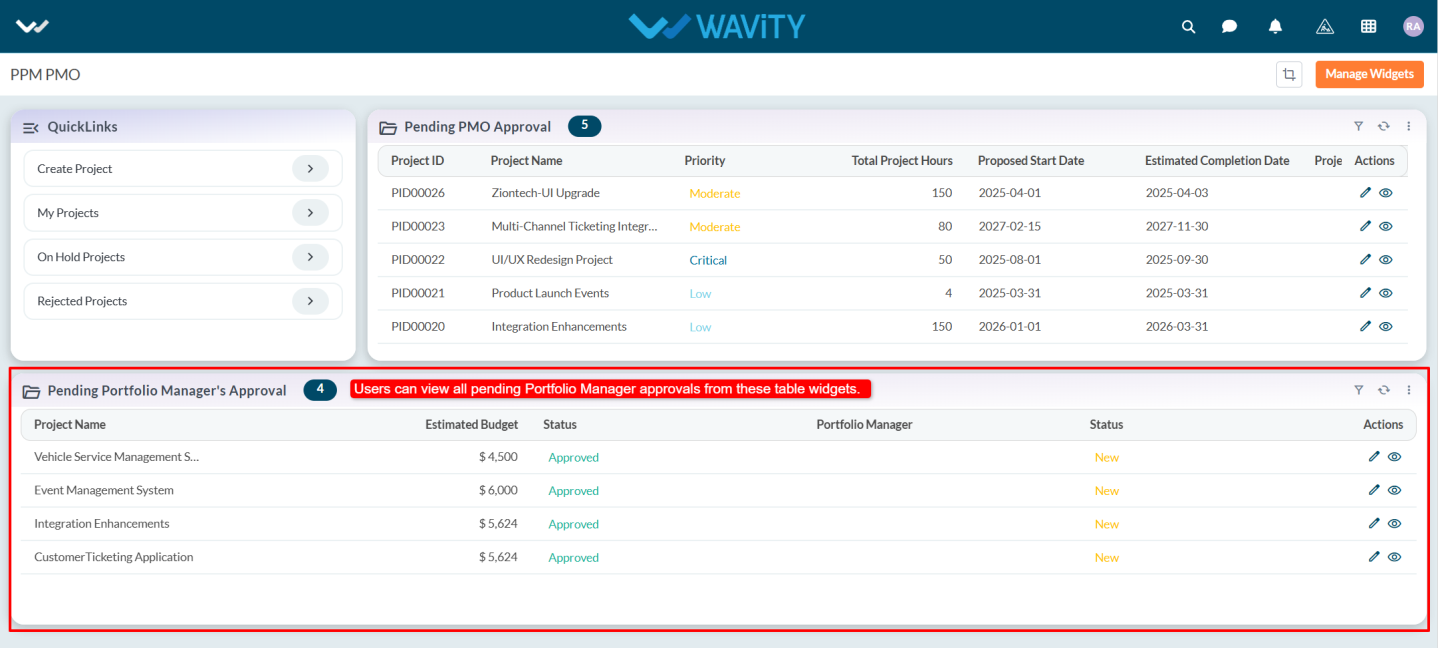The image size is (1438, 648).
Task: View project PID00026 with eye icon
Action: (1385, 193)
